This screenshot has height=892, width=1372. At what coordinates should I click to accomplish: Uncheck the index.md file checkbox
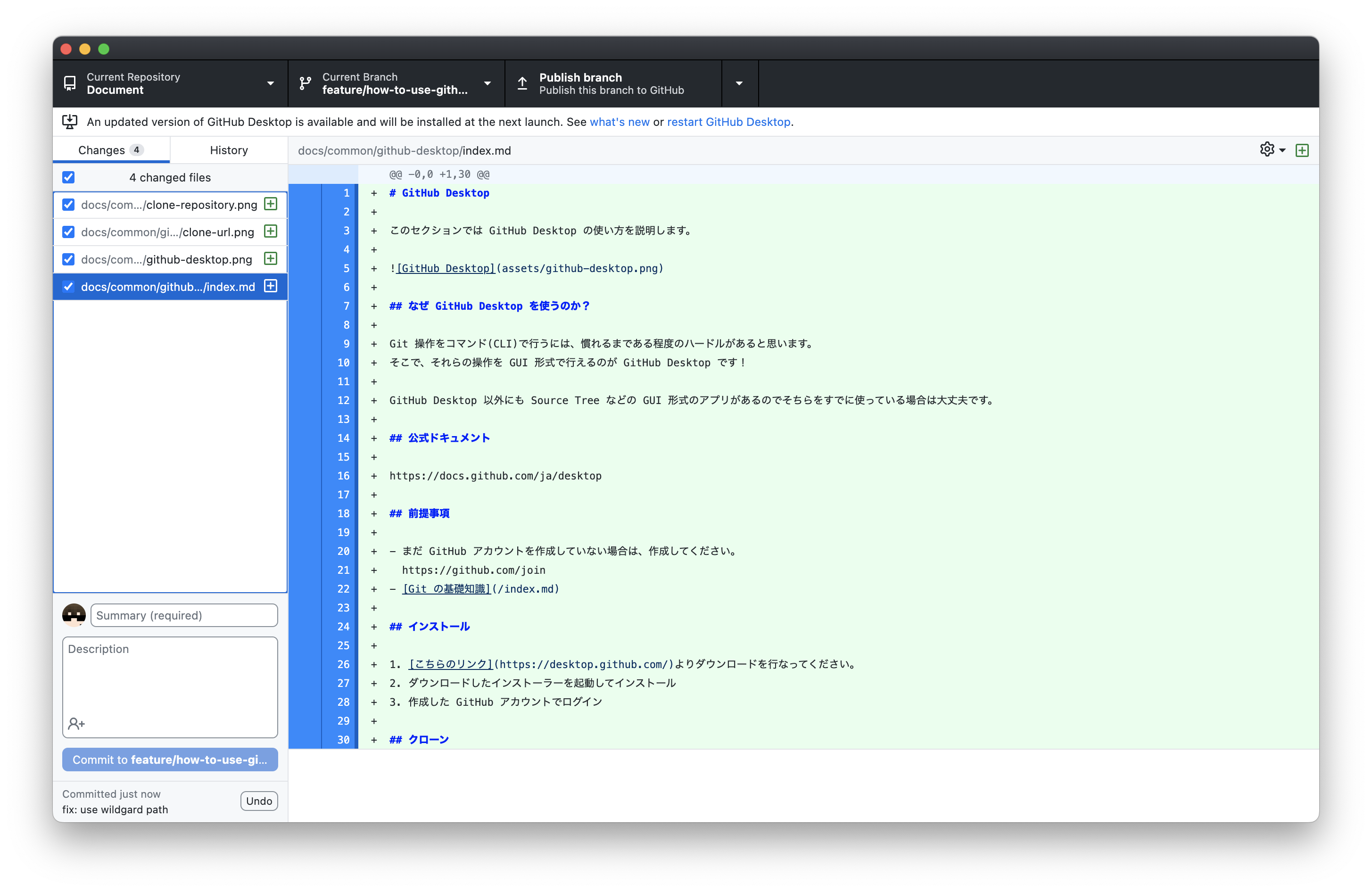tap(69, 287)
